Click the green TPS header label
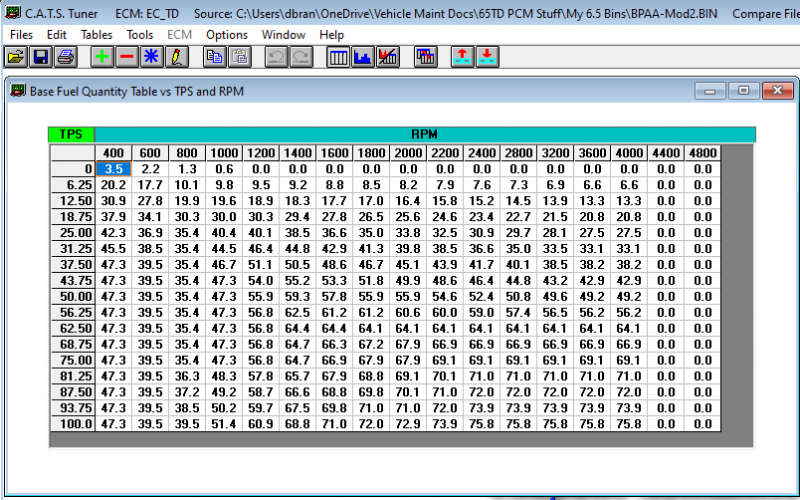Screen dimensions: 800x500 tap(71, 134)
